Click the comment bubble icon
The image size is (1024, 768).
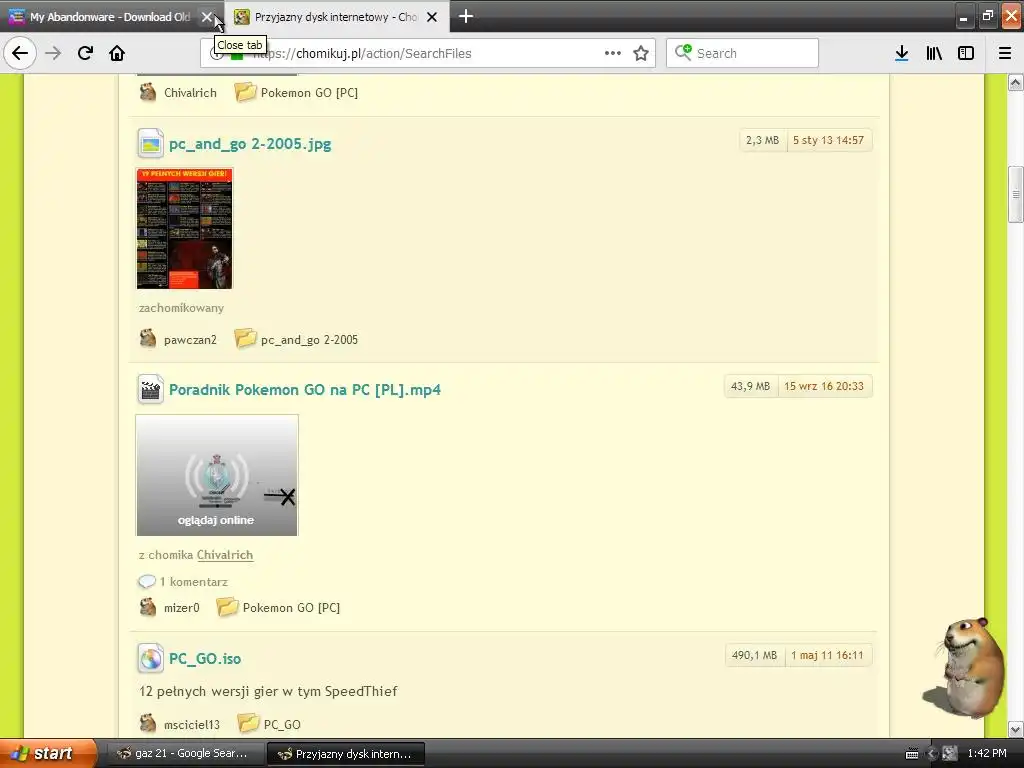[147, 581]
